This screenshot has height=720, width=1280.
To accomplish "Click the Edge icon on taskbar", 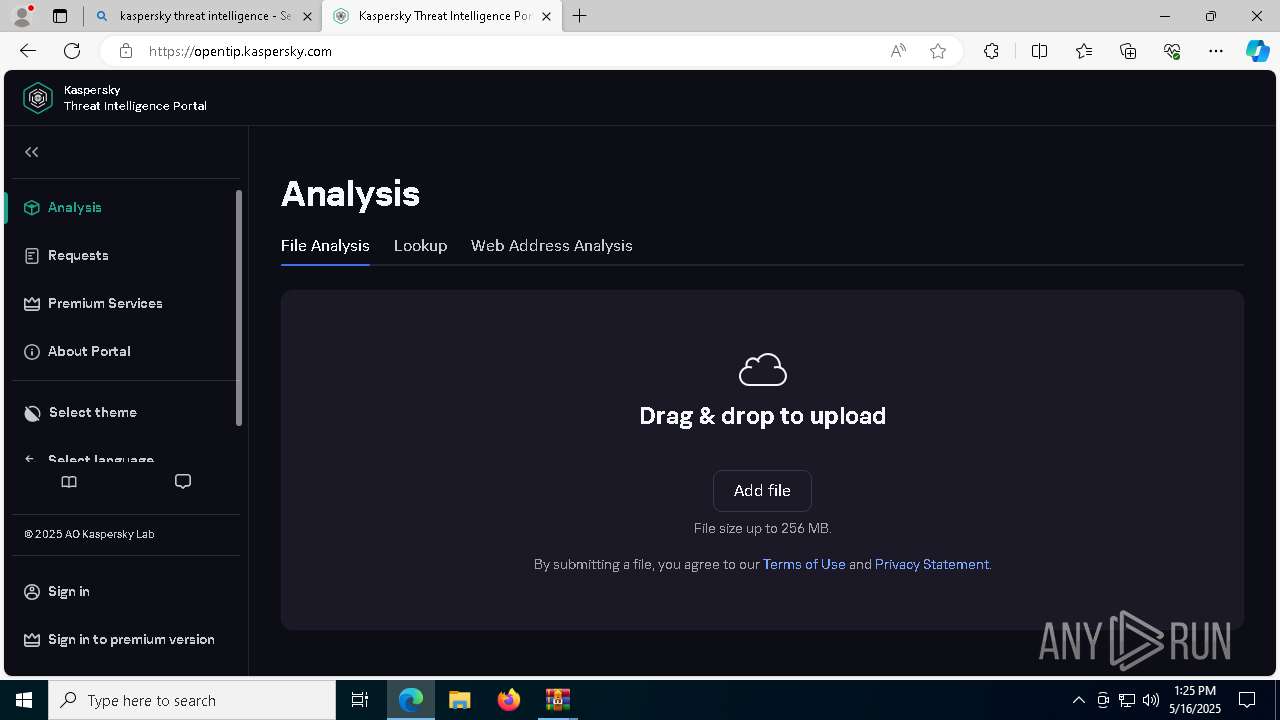I will point(411,700).
